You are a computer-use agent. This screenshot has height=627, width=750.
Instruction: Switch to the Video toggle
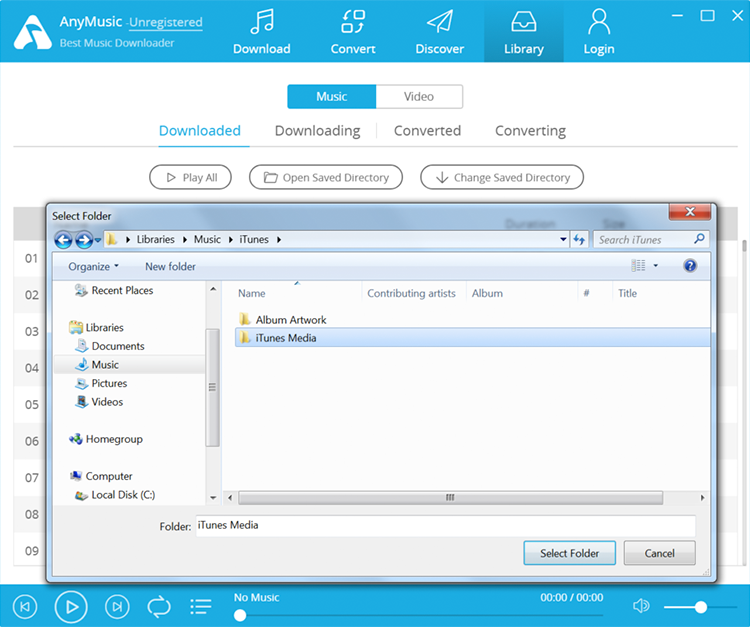click(x=419, y=97)
